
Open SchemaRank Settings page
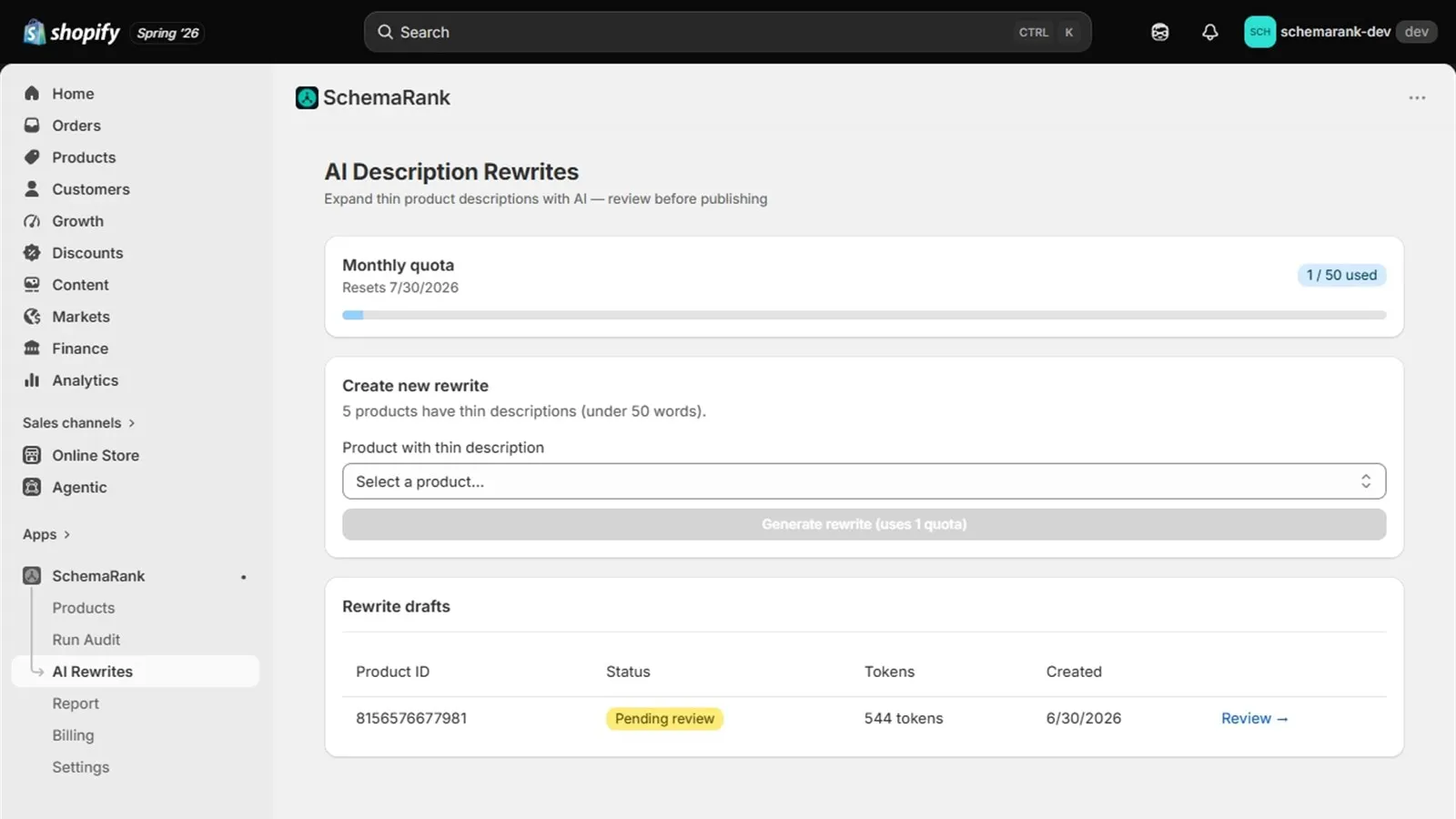point(81,766)
